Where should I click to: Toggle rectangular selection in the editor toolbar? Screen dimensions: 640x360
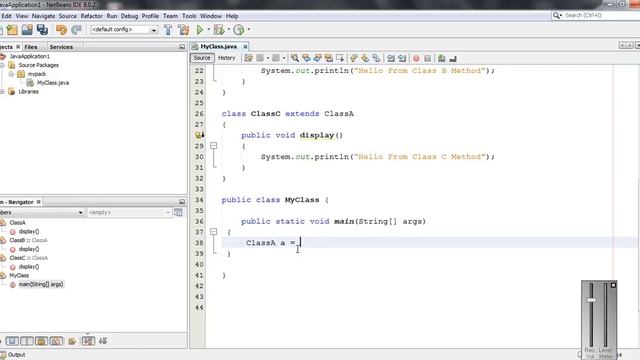[340, 58]
